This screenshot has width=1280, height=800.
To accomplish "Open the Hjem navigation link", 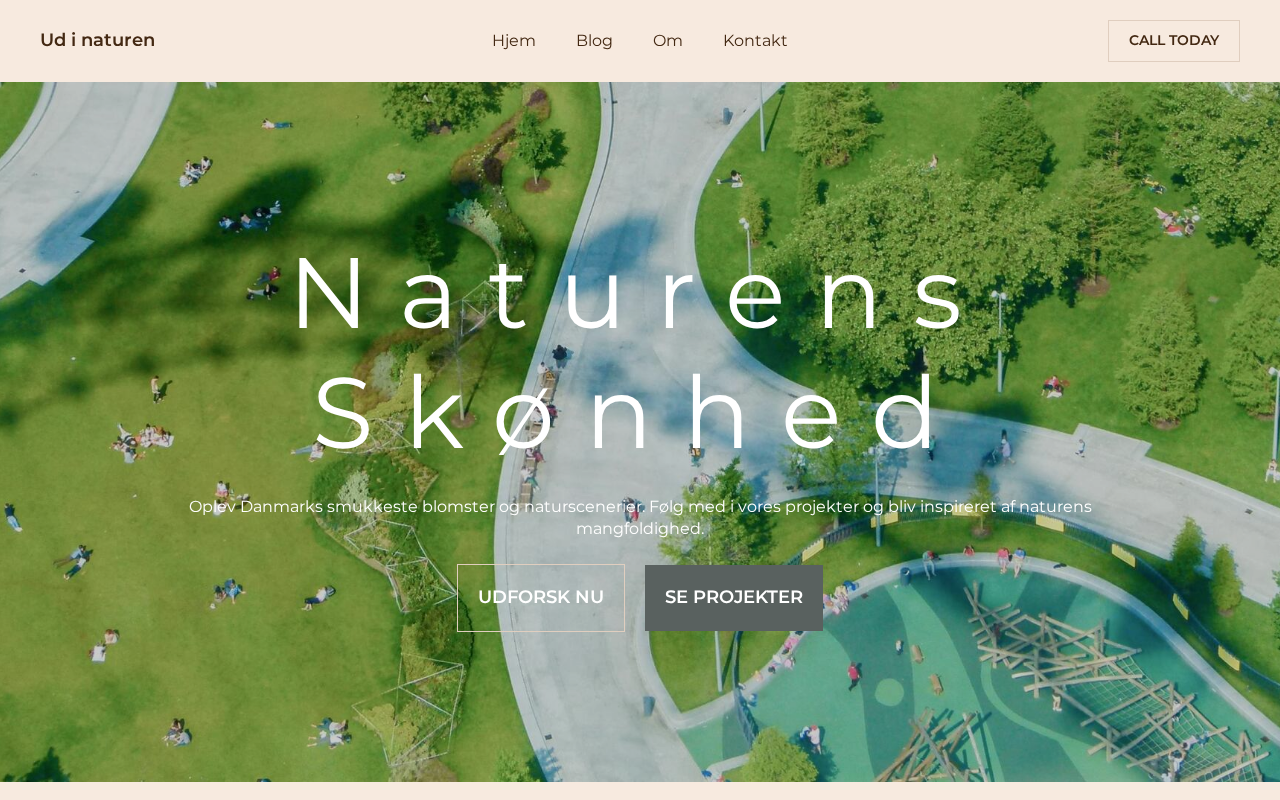I will click(514, 41).
